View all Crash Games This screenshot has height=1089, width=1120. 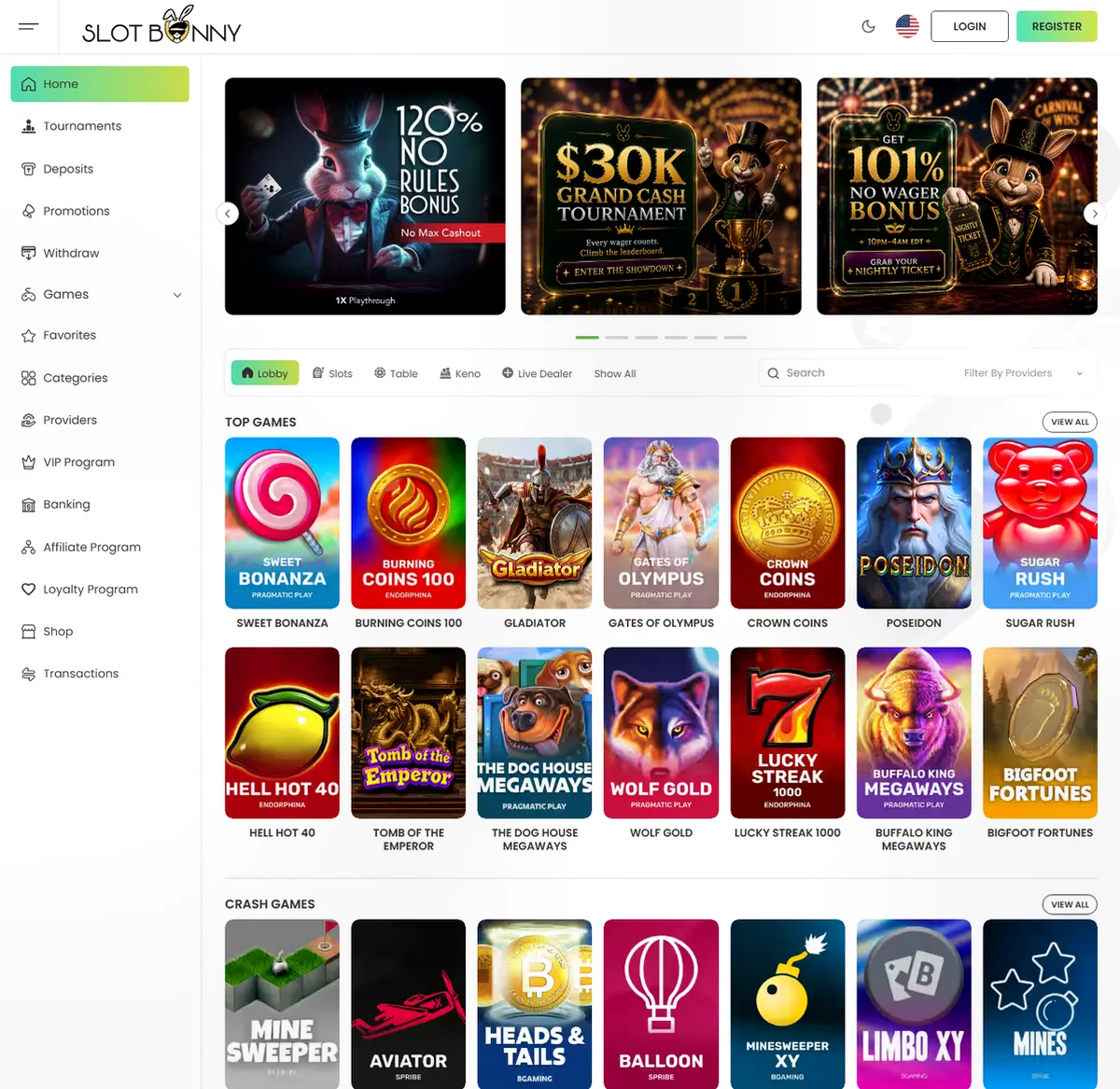click(x=1070, y=904)
